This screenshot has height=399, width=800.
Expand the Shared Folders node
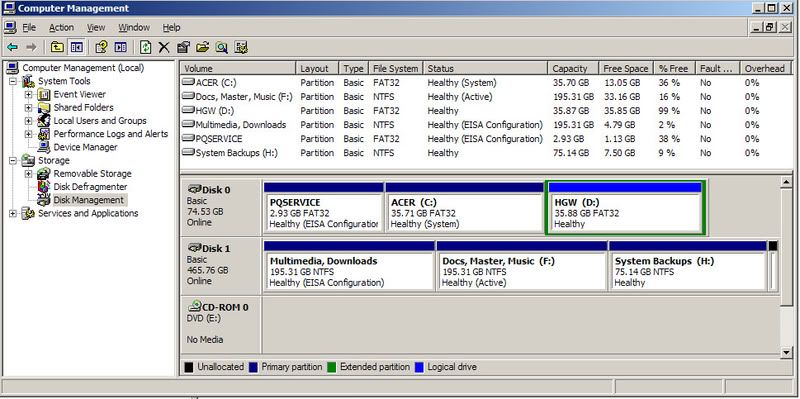(29, 108)
